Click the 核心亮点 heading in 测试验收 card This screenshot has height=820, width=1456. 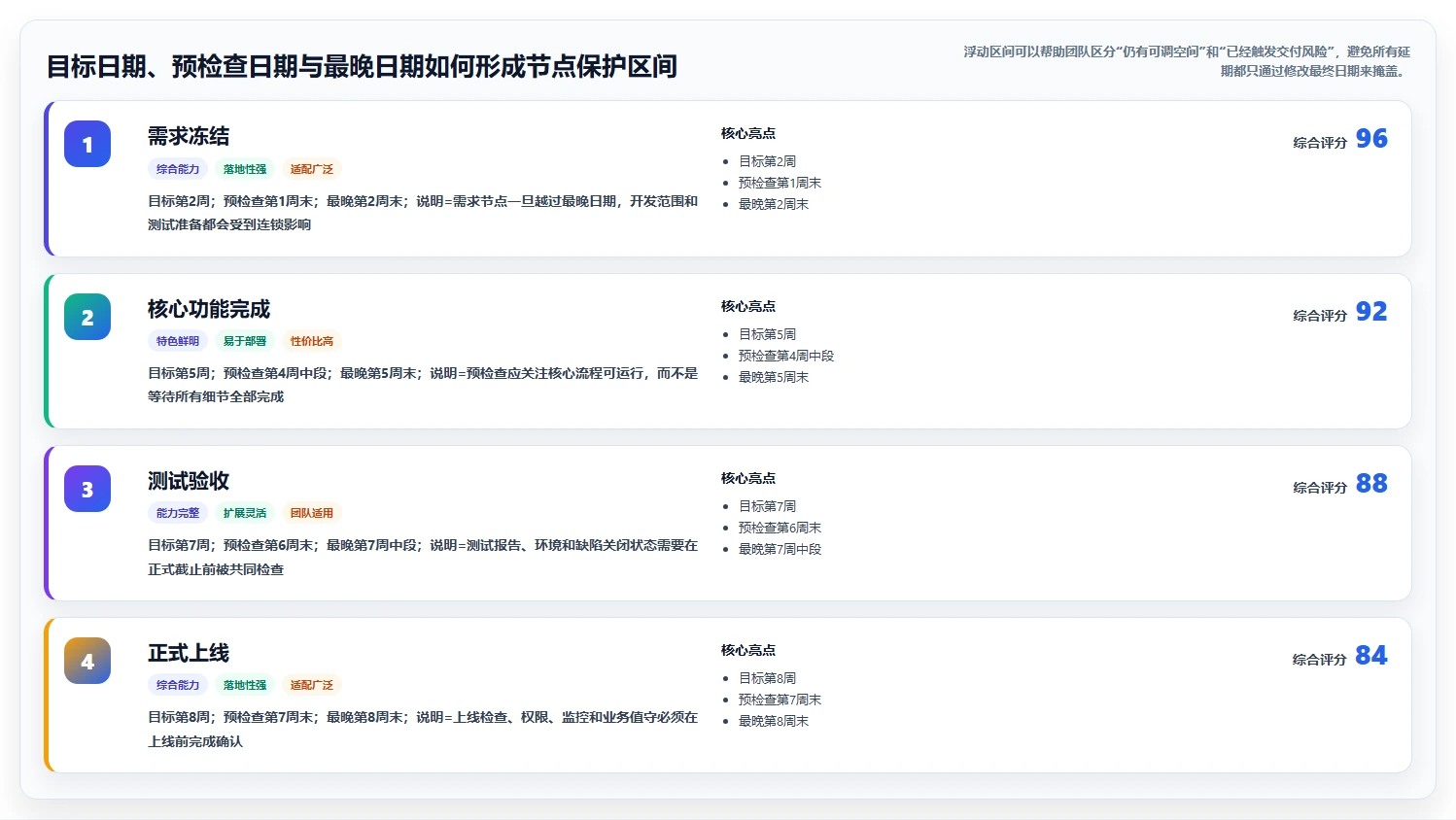coord(748,478)
